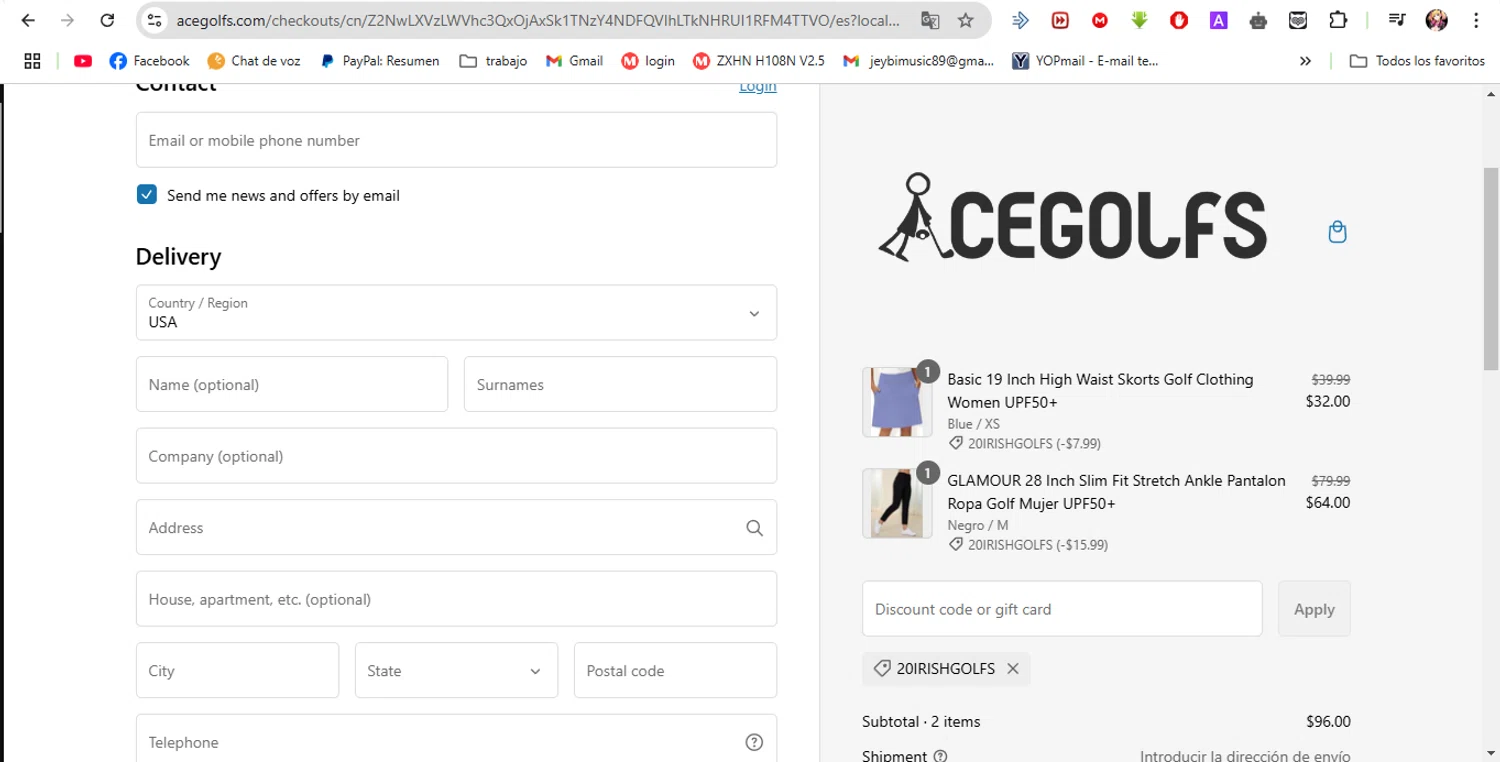1500x762 pixels.
Task: Focus the Email or mobile phone number field
Action: (x=456, y=140)
